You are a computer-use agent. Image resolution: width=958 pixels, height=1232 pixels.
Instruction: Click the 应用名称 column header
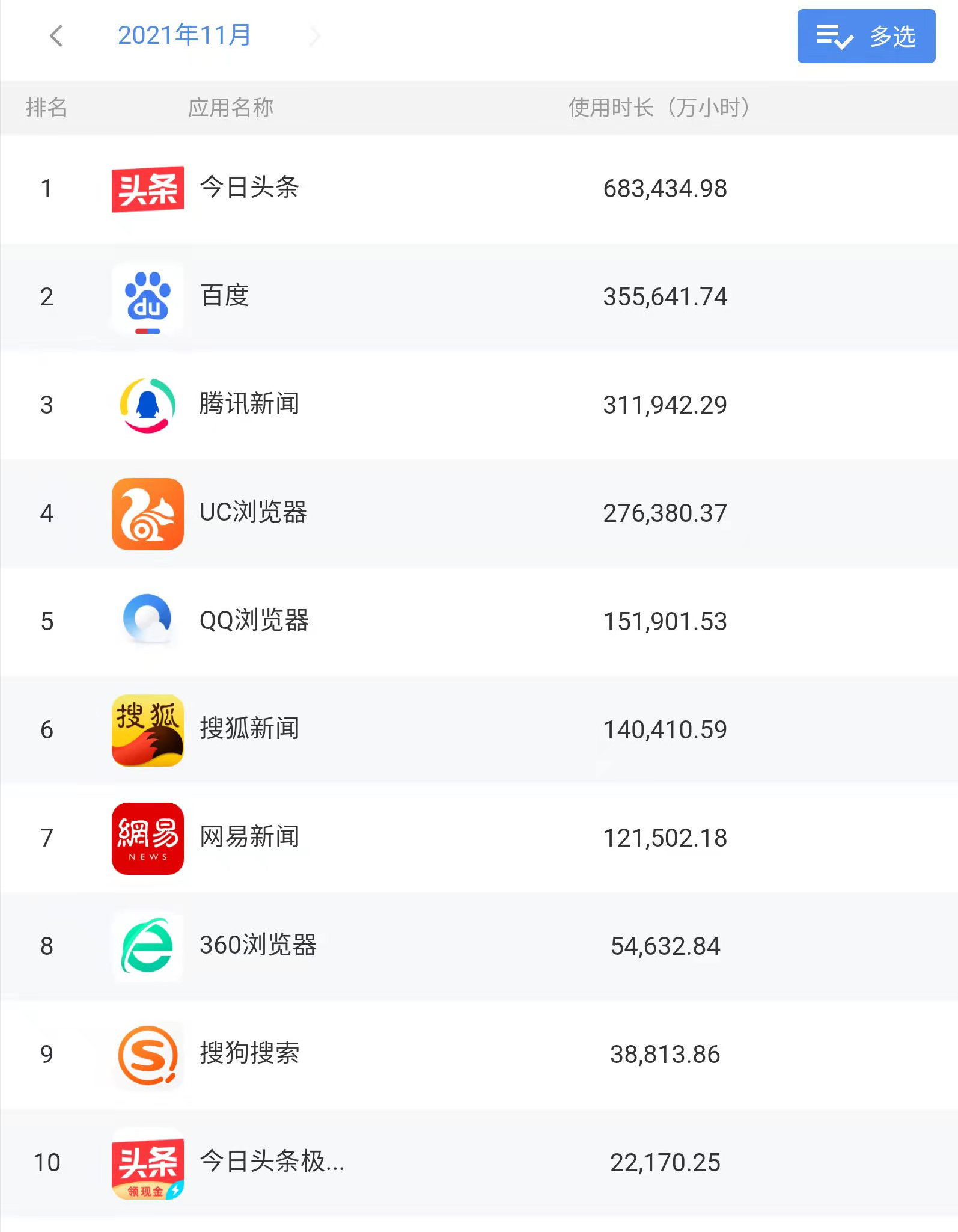point(231,108)
